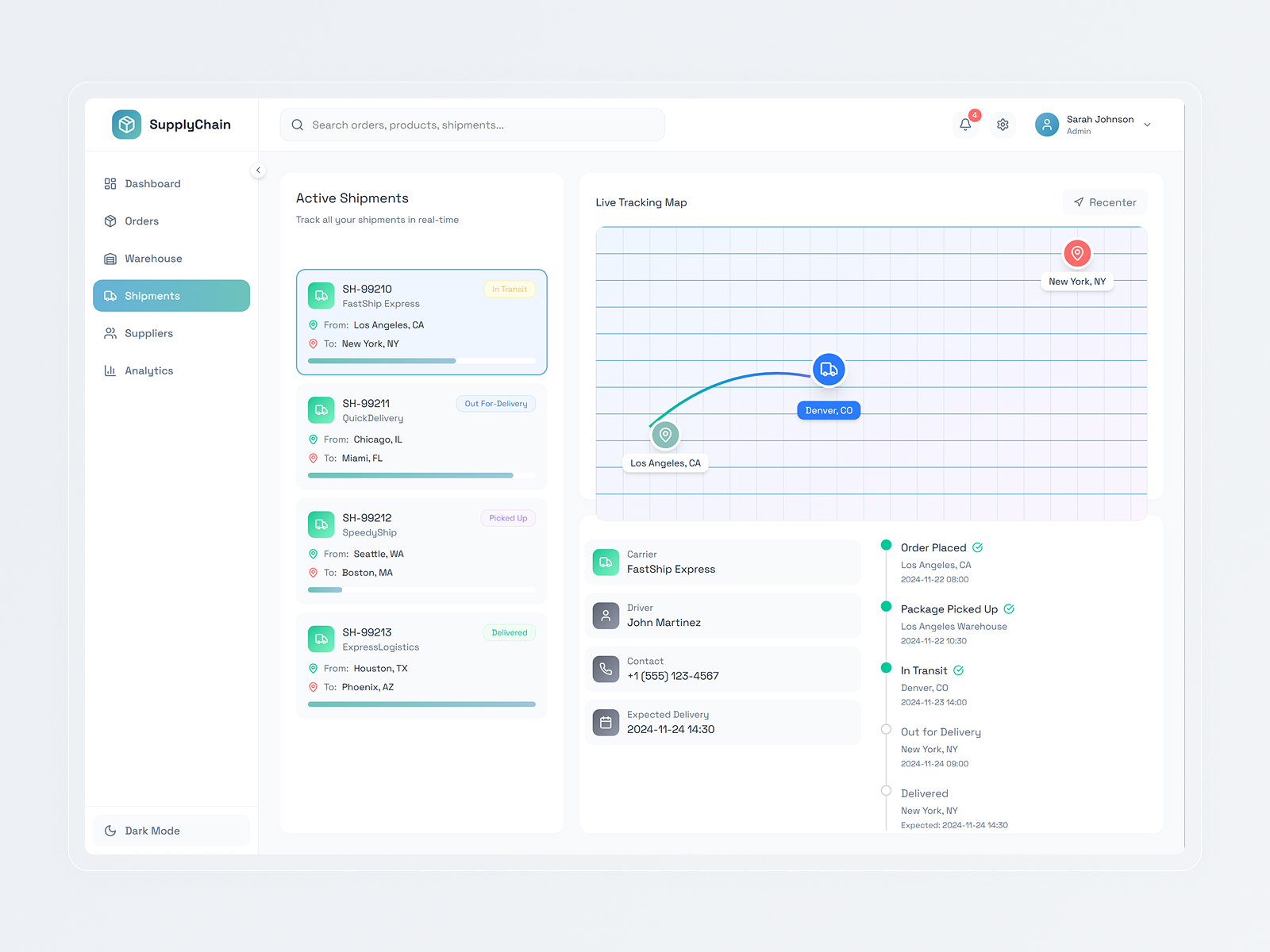
Task: Click the calendar icon beside Expected Delivery
Action: (606, 722)
